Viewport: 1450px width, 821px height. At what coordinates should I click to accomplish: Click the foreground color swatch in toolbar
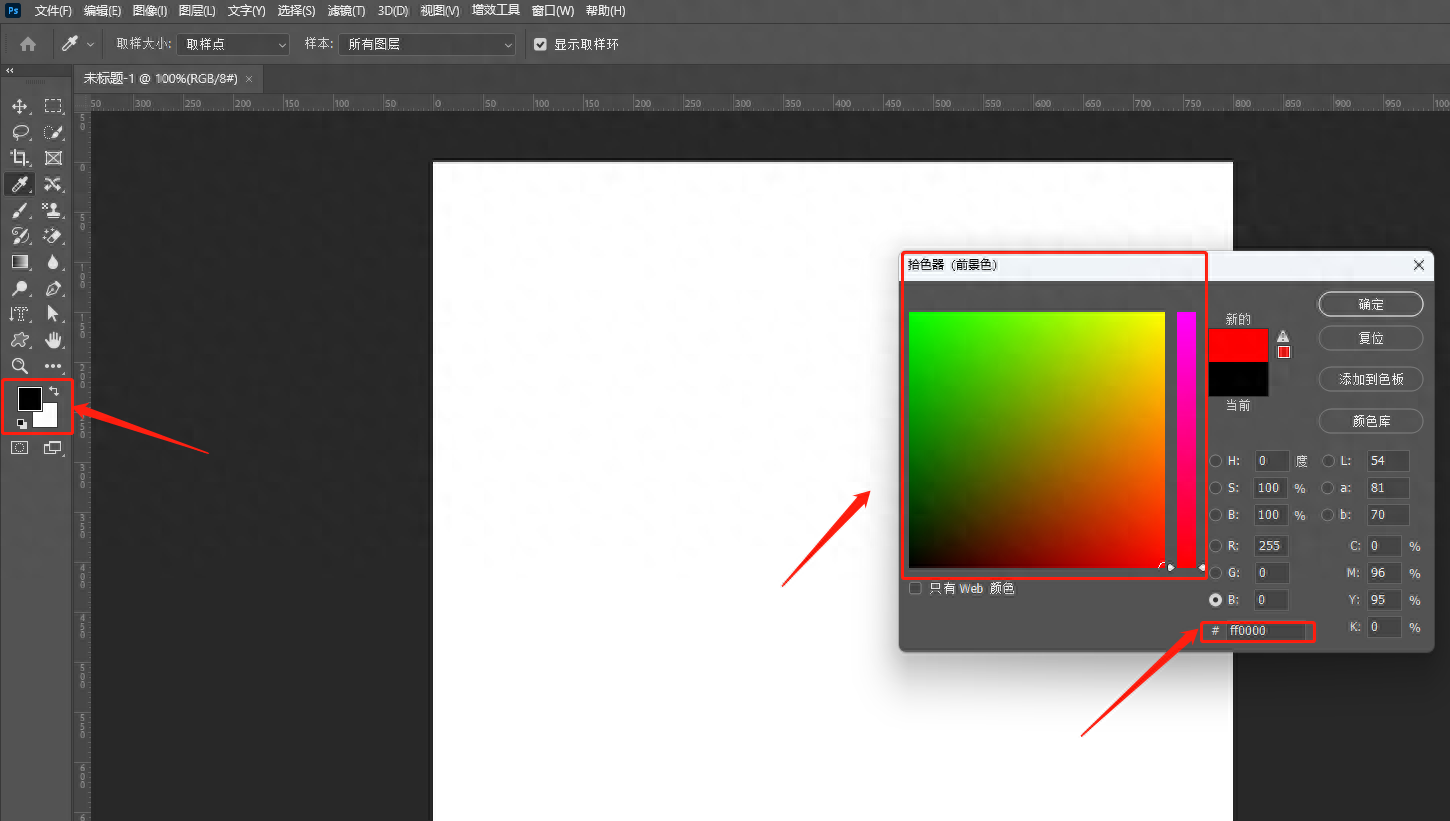click(28, 398)
